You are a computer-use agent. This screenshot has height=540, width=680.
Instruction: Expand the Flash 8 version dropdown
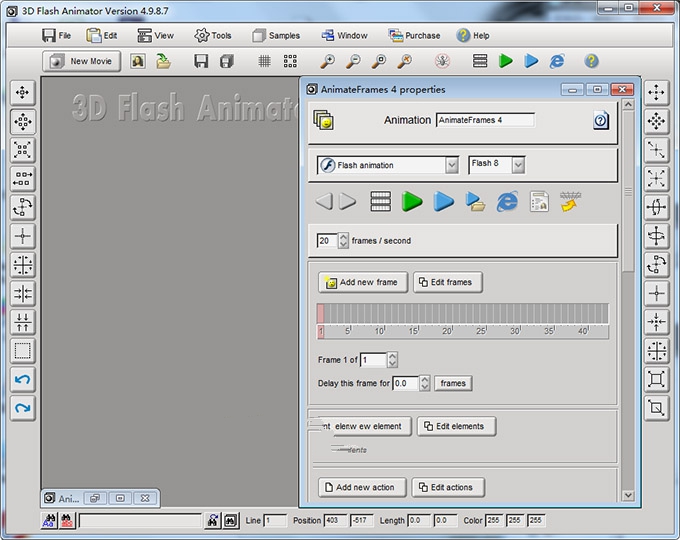[x=518, y=165]
